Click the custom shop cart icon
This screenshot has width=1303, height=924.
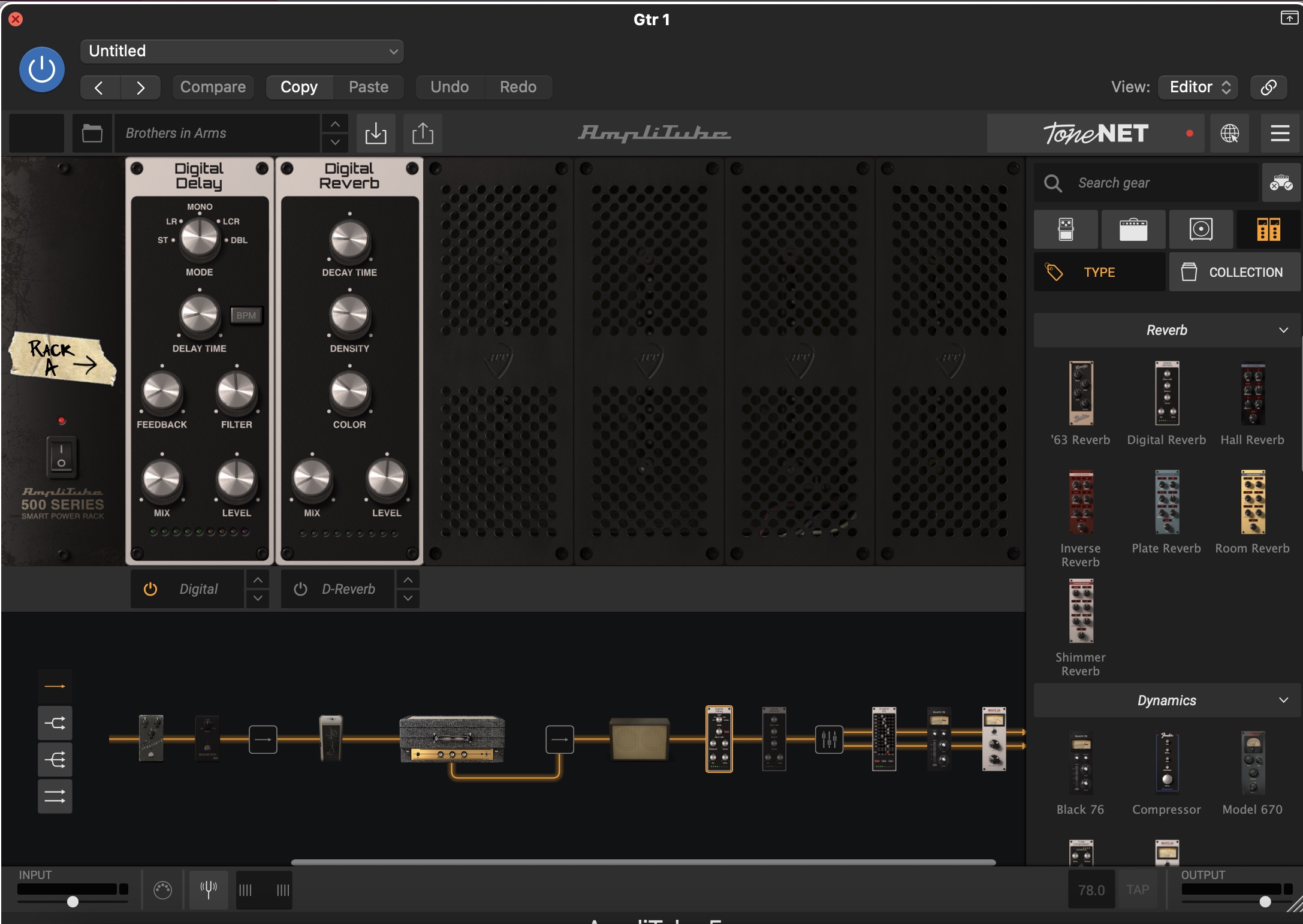(1281, 183)
